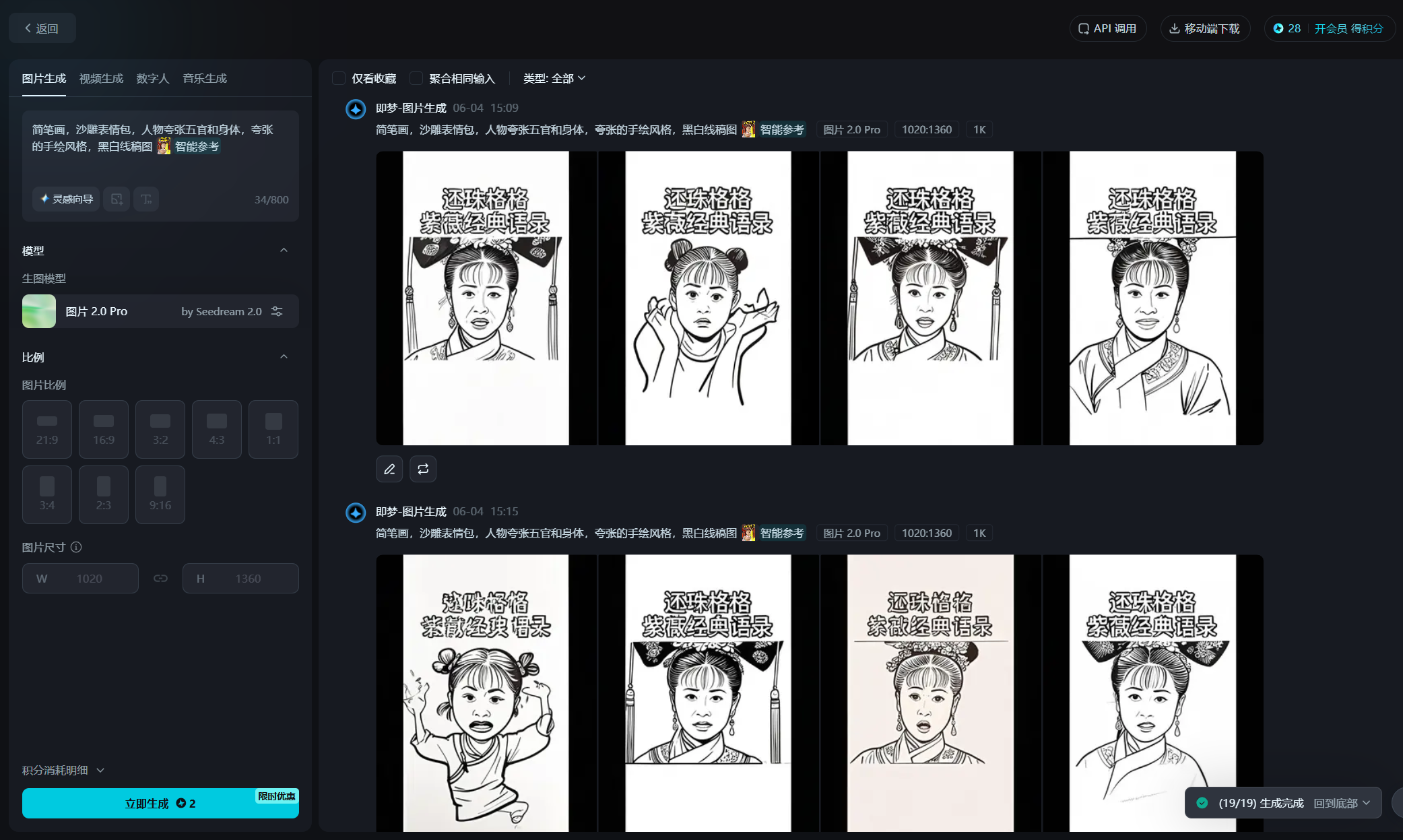Click the 回到底部 back to bottom button
1403x840 pixels.
1342,803
